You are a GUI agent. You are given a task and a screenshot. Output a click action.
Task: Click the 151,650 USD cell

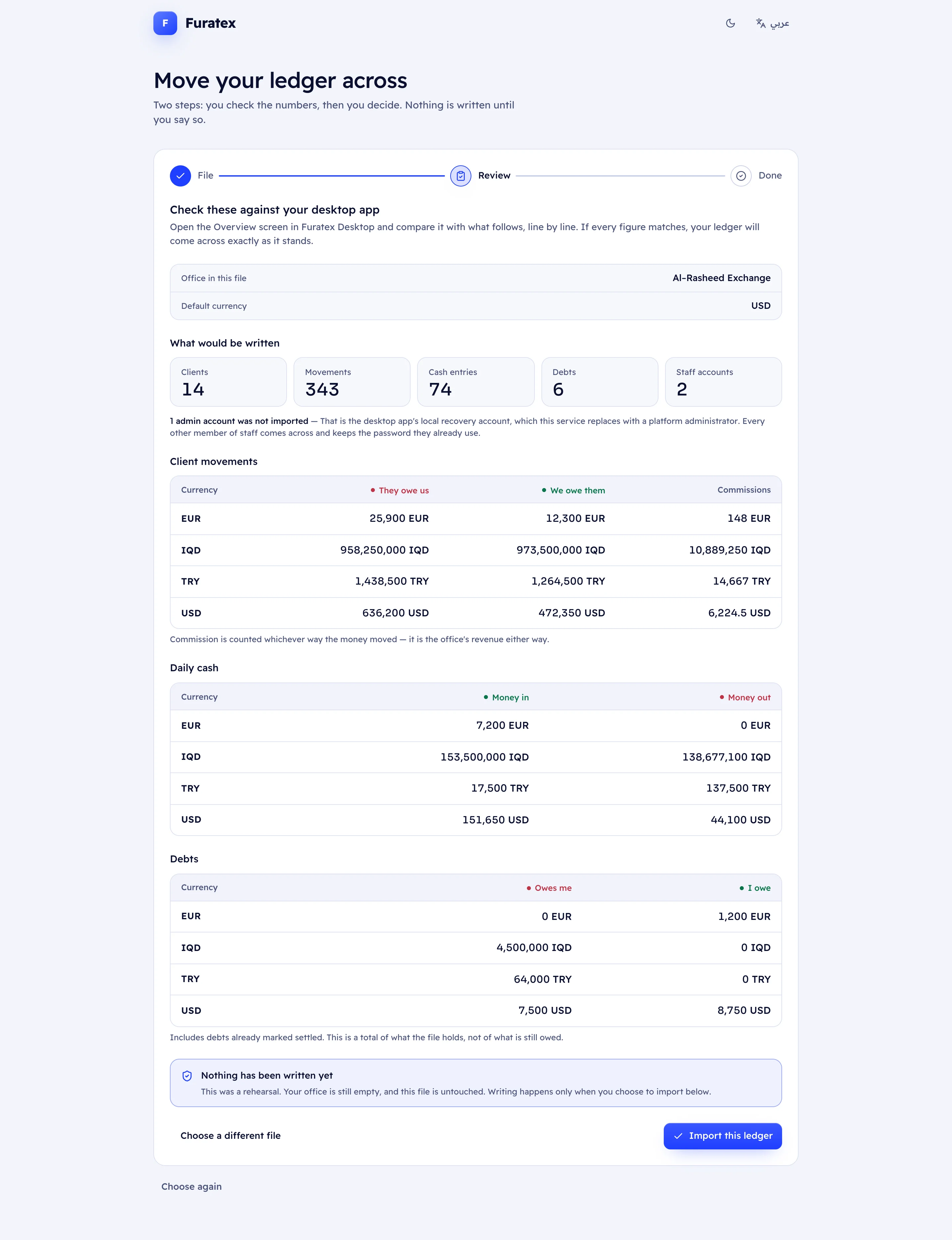tap(495, 820)
